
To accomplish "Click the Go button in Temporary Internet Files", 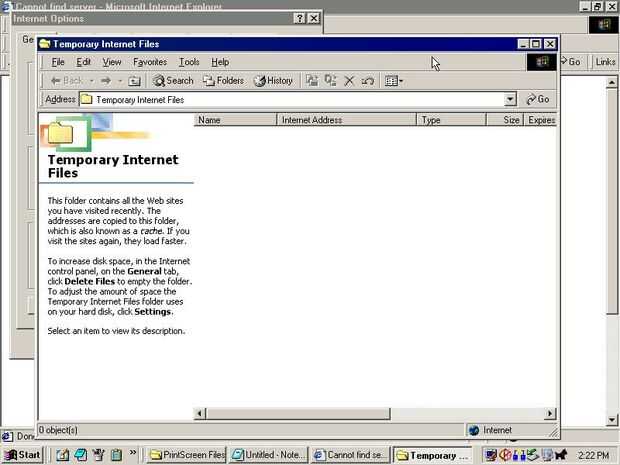I will 538,100.
